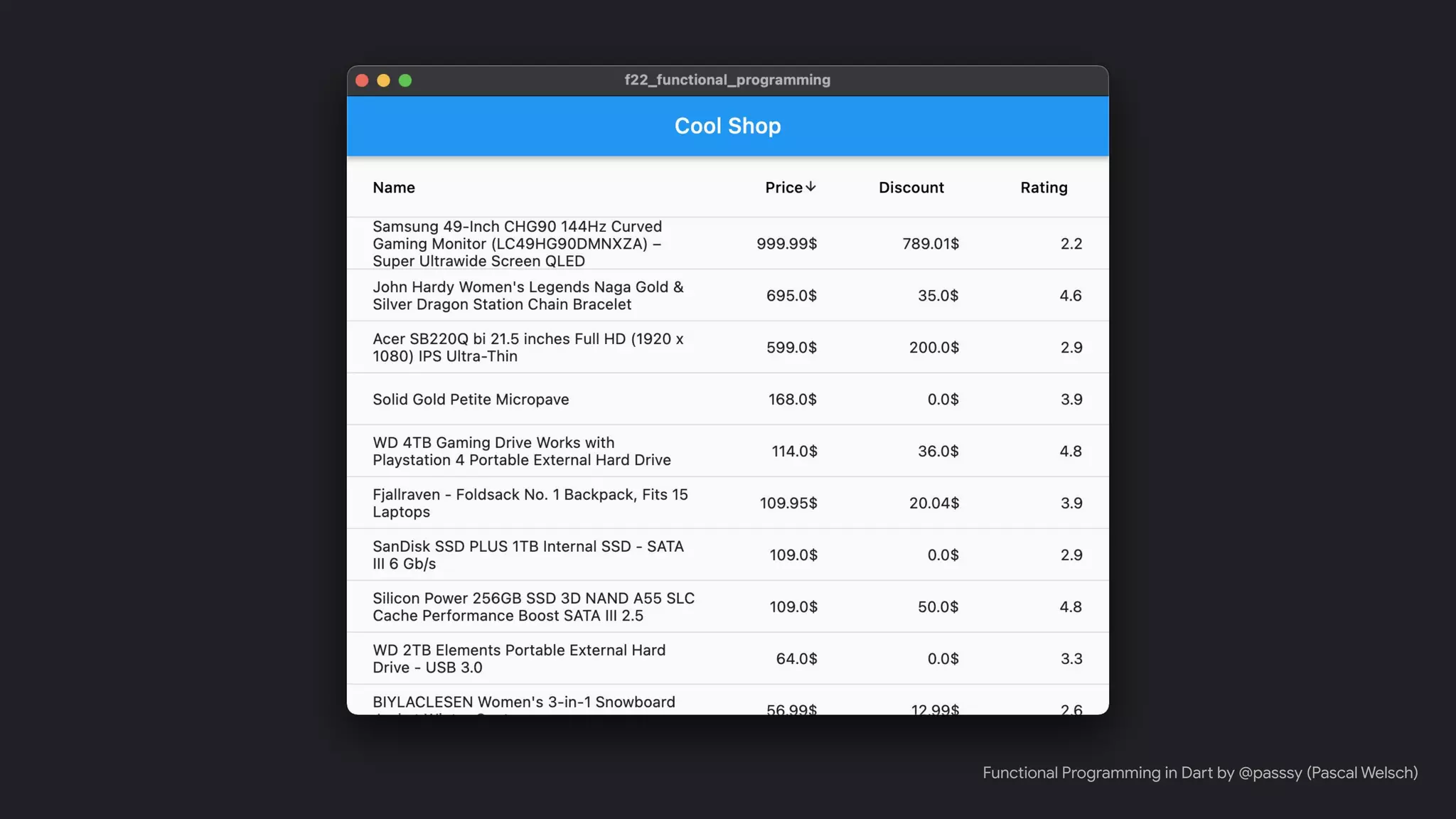The width and height of the screenshot is (1456, 819).
Task: Click the window title f22_functional_programming
Action: (x=727, y=80)
